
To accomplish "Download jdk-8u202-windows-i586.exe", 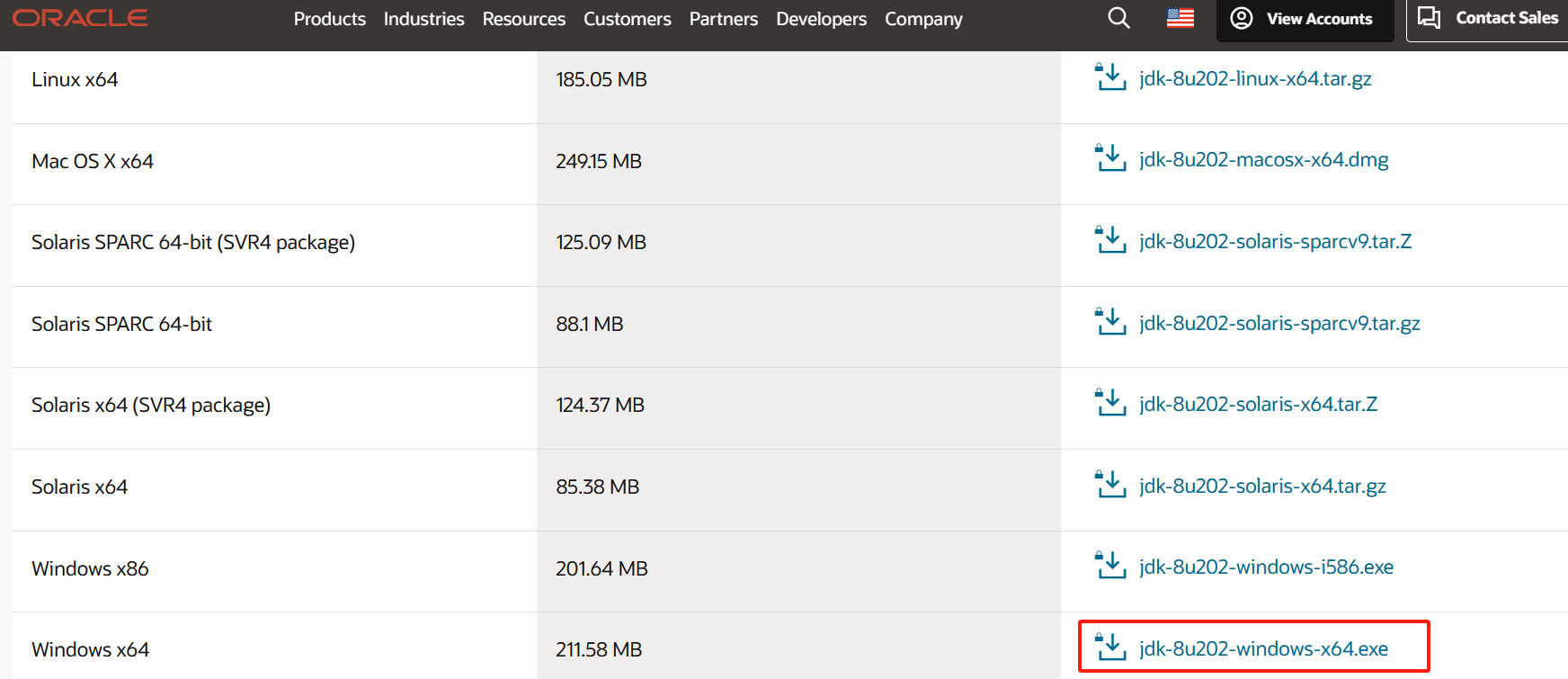I will click(x=1266, y=567).
